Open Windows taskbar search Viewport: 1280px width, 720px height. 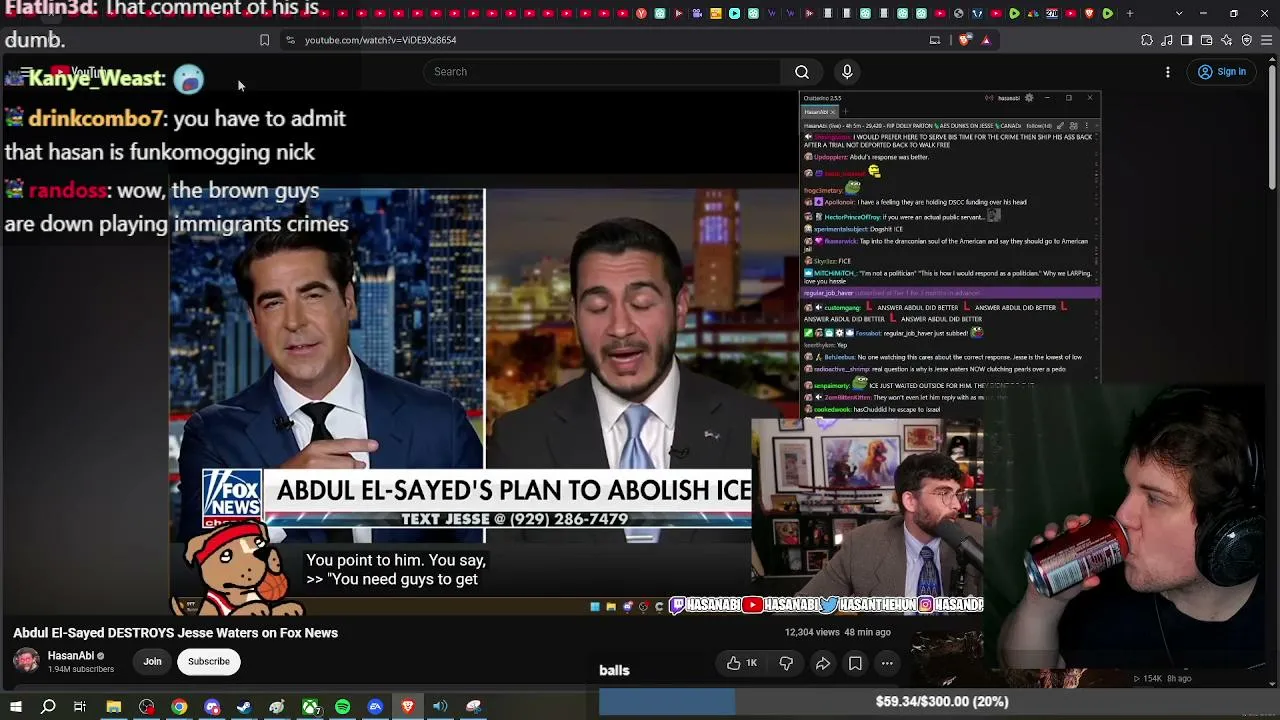click(x=48, y=707)
